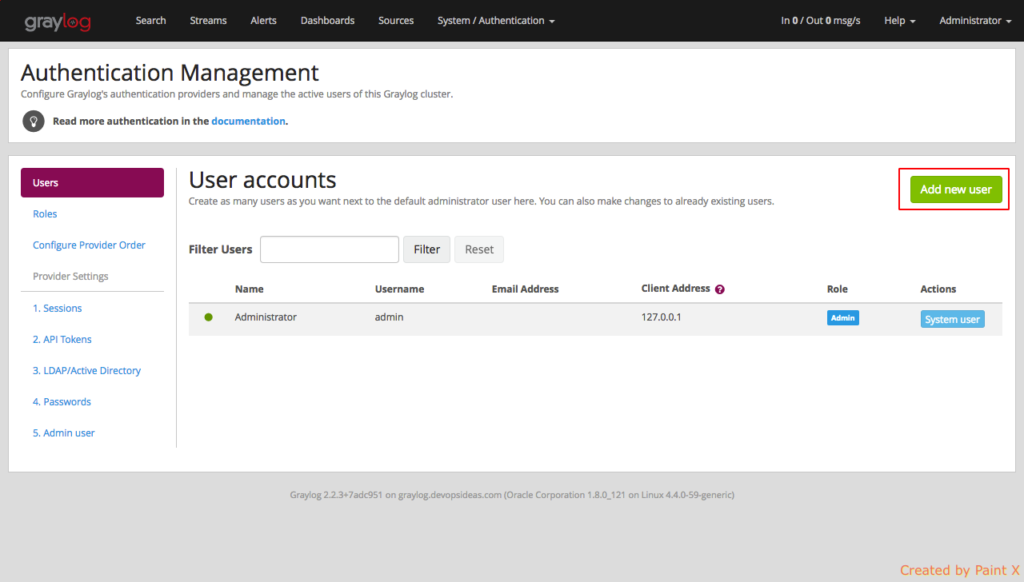Click the Graylog logo in the navbar
The image size is (1024, 582).
click(x=62, y=20)
